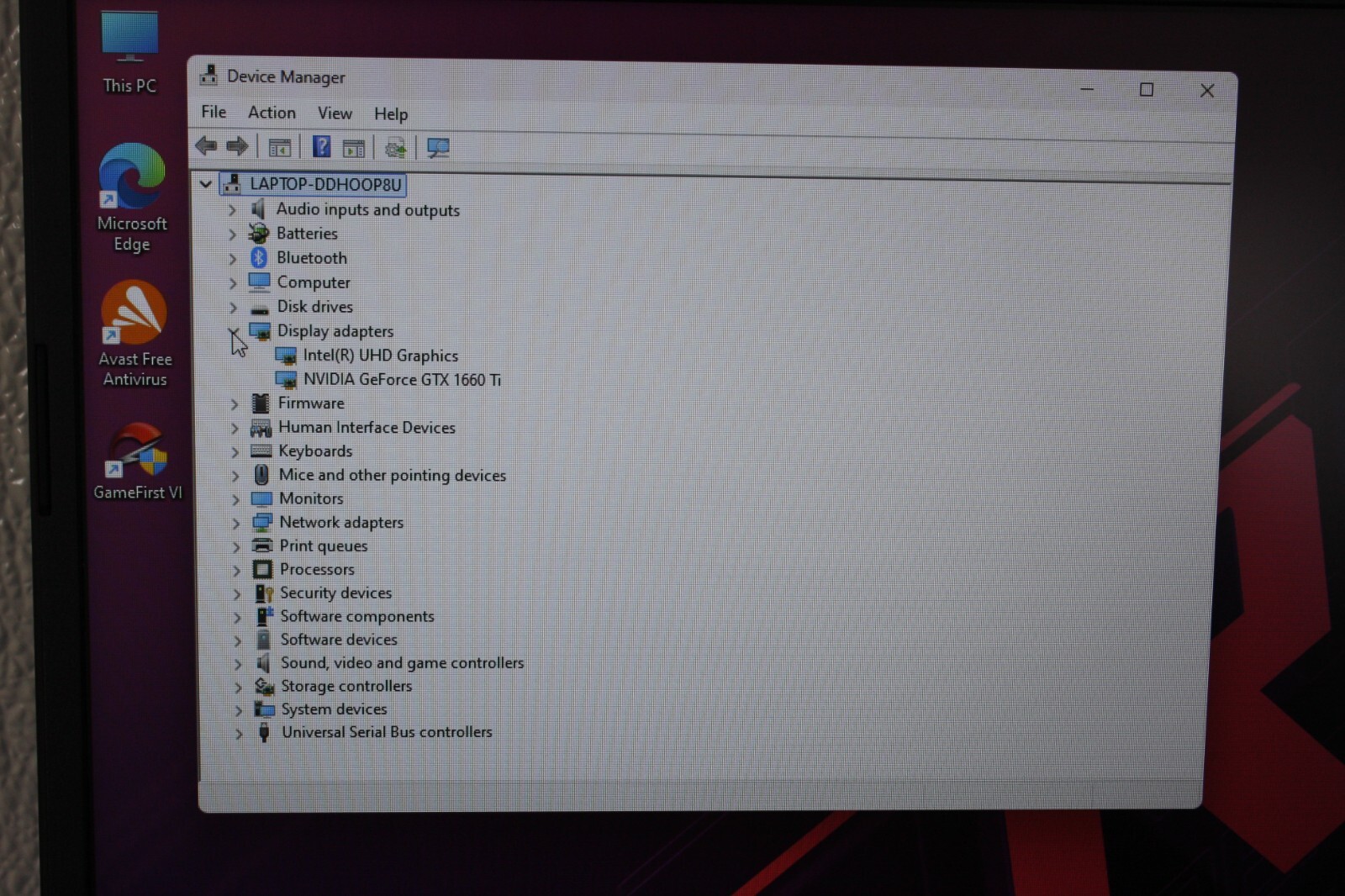This screenshot has height=896, width=1345.
Task: Expand the Firmware category
Action: pos(235,403)
